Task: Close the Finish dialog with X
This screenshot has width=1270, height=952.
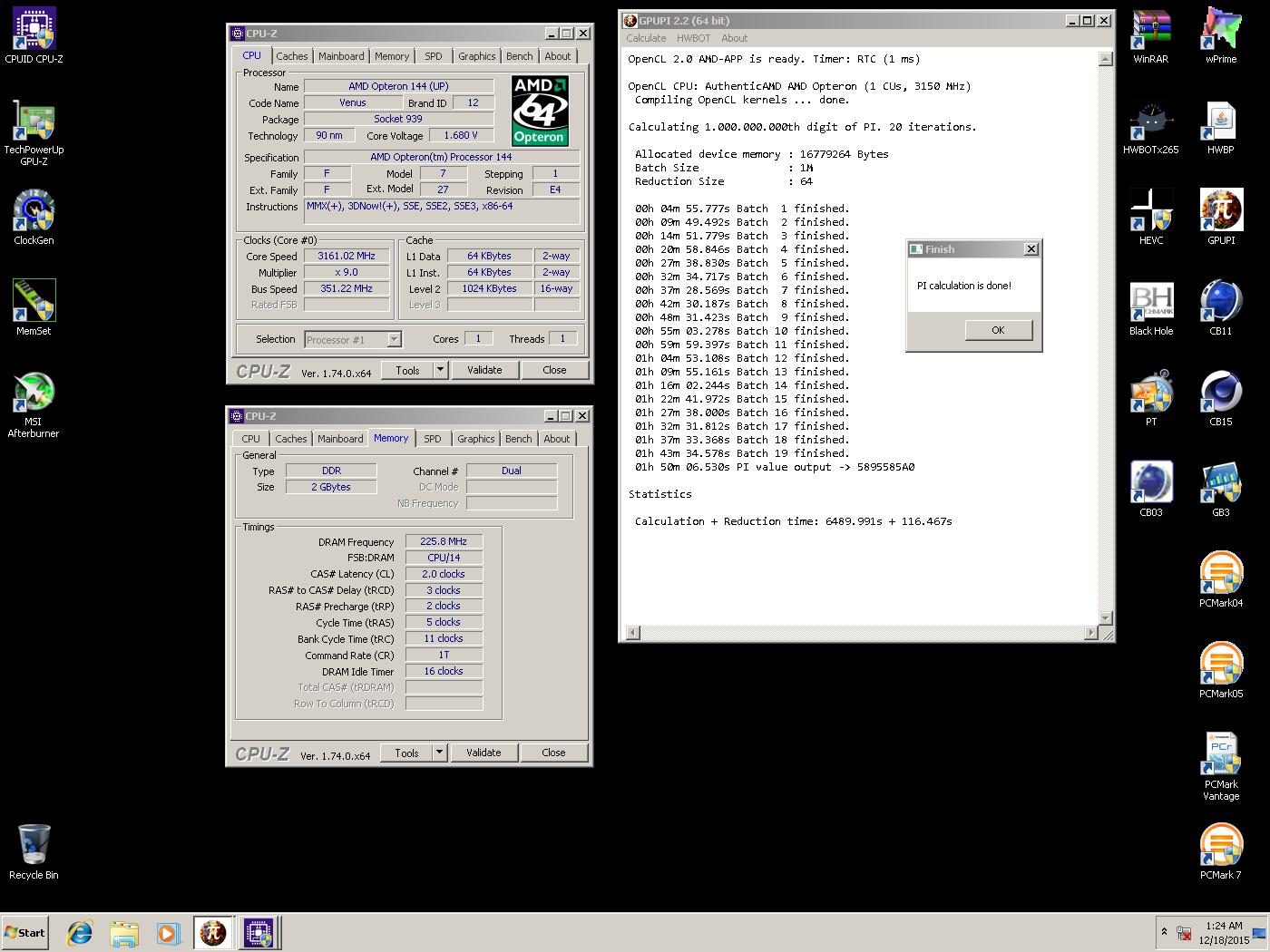Action: [1031, 249]
